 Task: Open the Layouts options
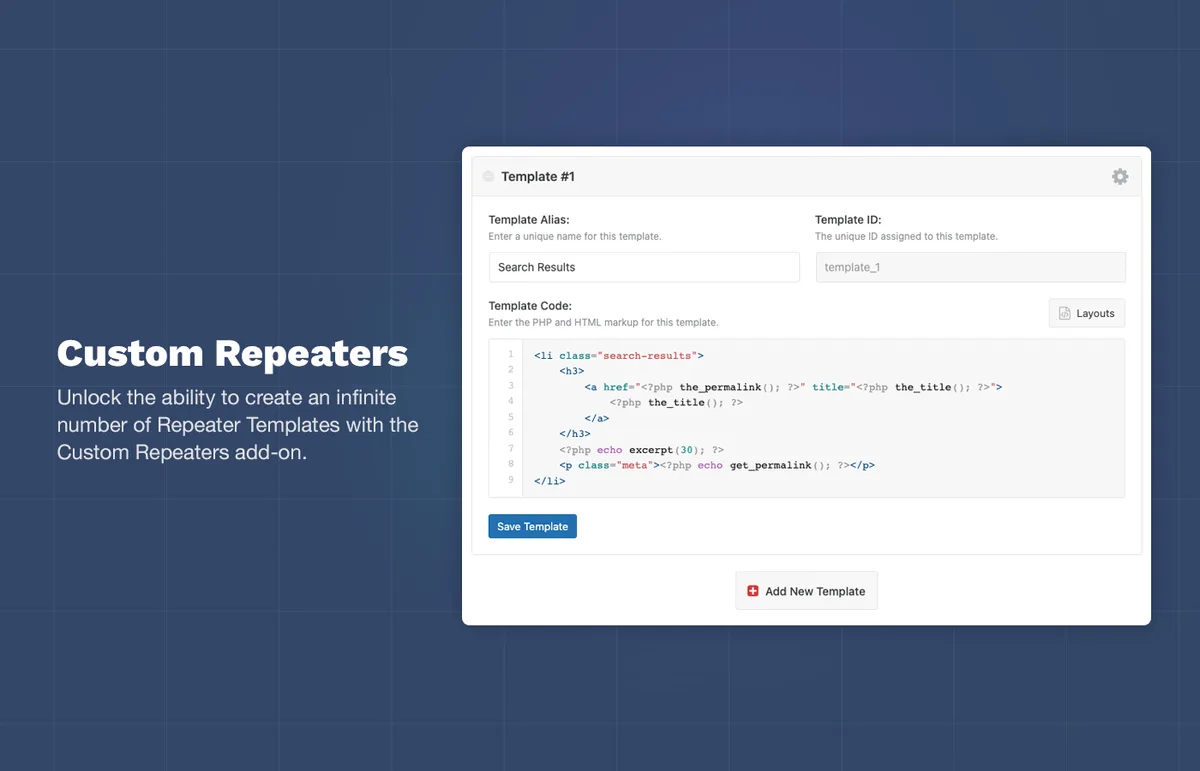pyautogui.click(x=1087, y=313)
